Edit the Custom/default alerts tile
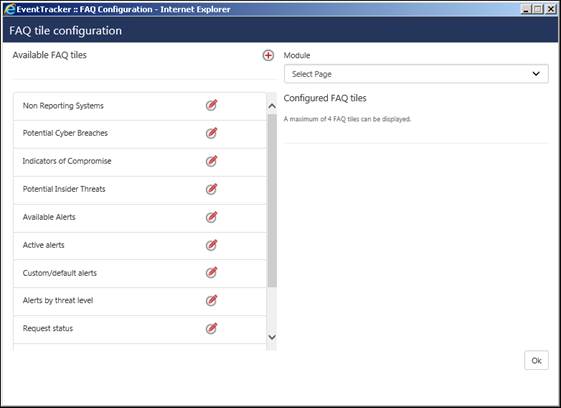The image size is (561, 408). point(211,272)
